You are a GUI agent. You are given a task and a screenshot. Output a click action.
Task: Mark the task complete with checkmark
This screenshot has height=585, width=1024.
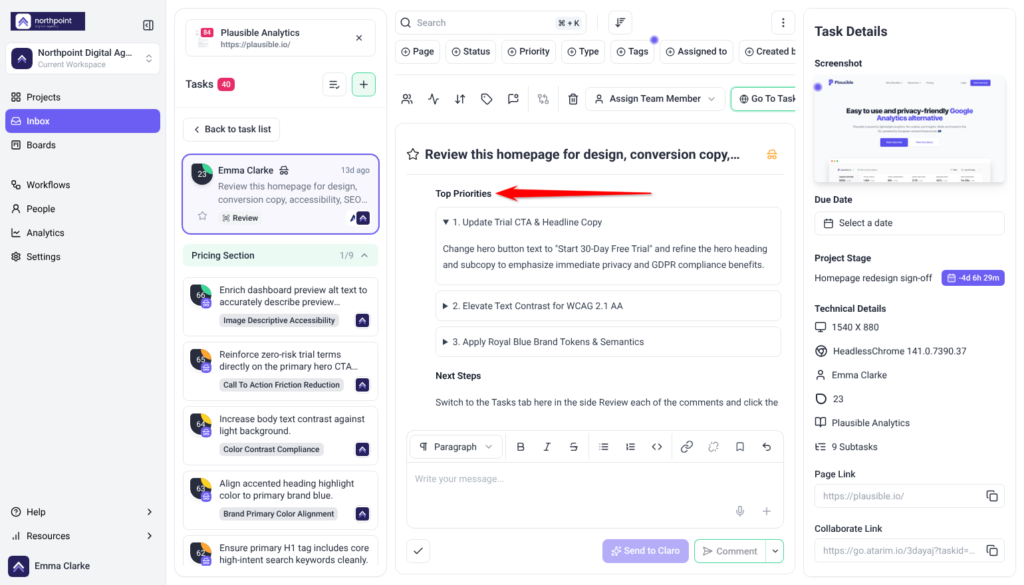coord(418,551)
